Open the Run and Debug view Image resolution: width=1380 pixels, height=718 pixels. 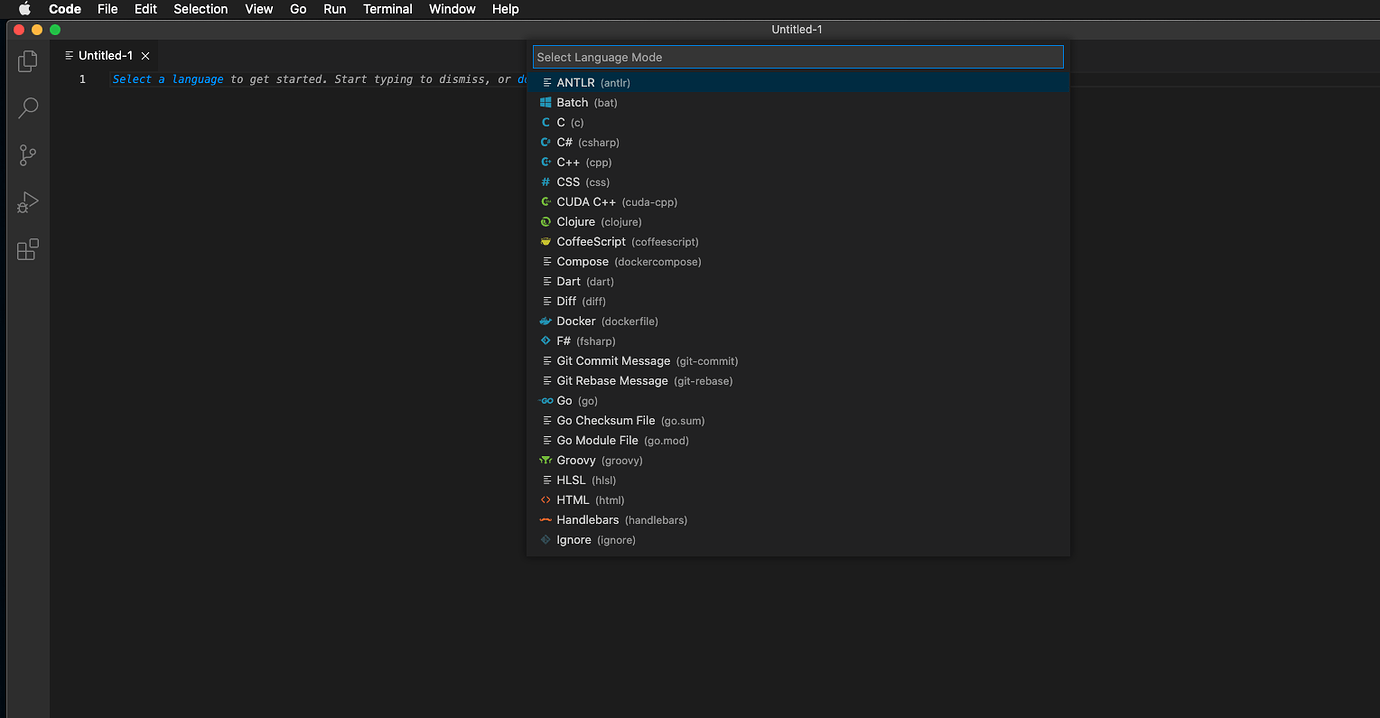pos(28,203)
